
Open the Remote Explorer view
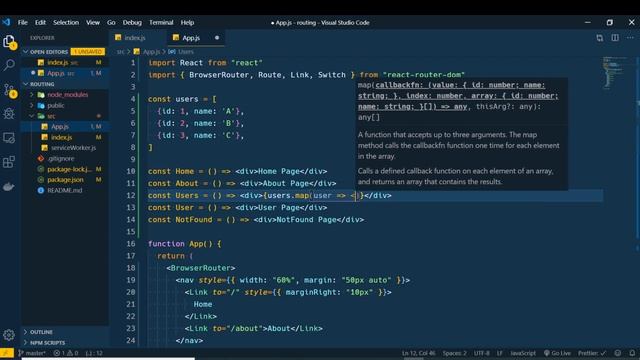coord(9,138)
